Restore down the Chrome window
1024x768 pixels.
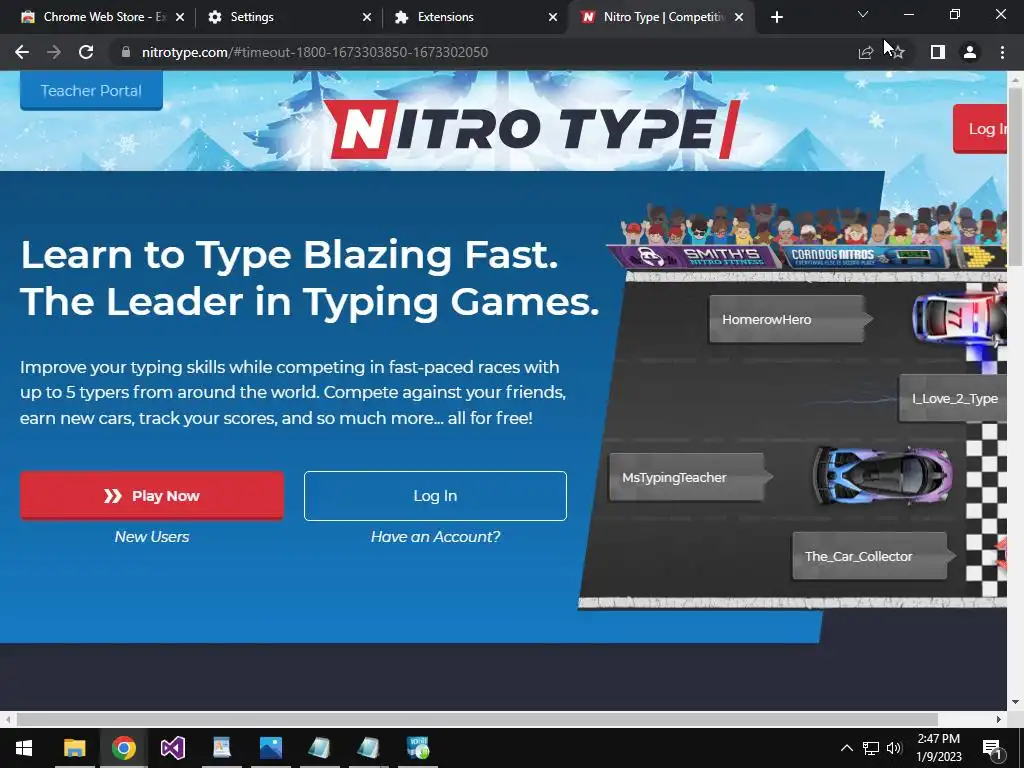955,14
